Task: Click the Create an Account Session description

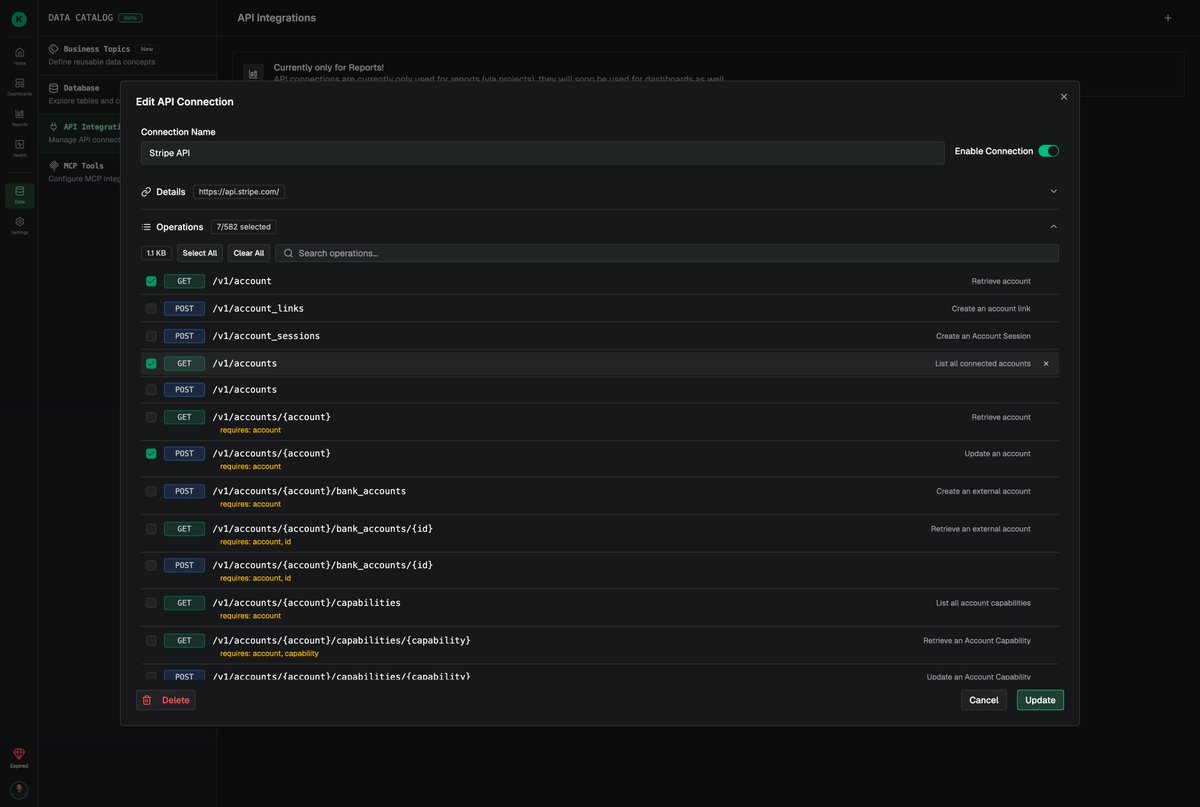Action: 983,336
